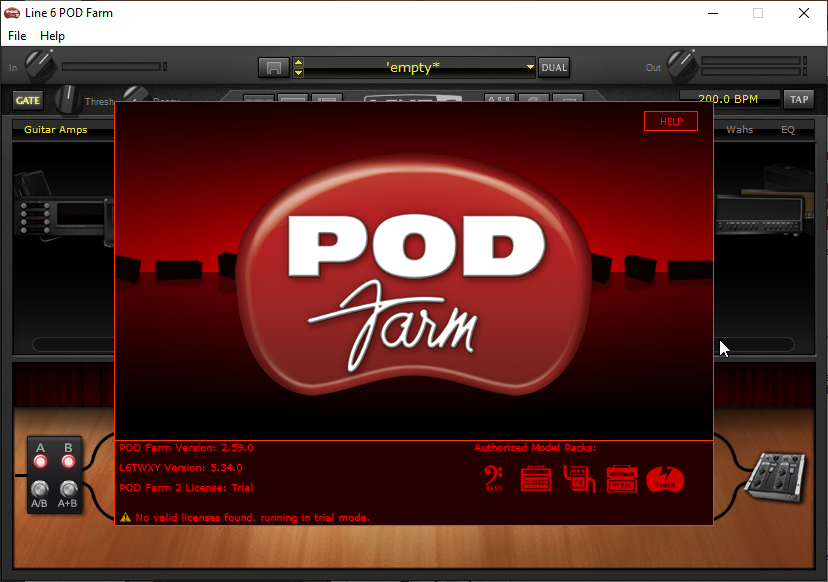Expand the 'empty*' preset dropdown arrow

530,67
